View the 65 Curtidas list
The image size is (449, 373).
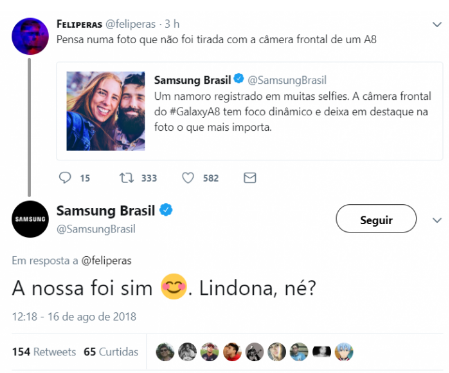[x=111, y=352]
